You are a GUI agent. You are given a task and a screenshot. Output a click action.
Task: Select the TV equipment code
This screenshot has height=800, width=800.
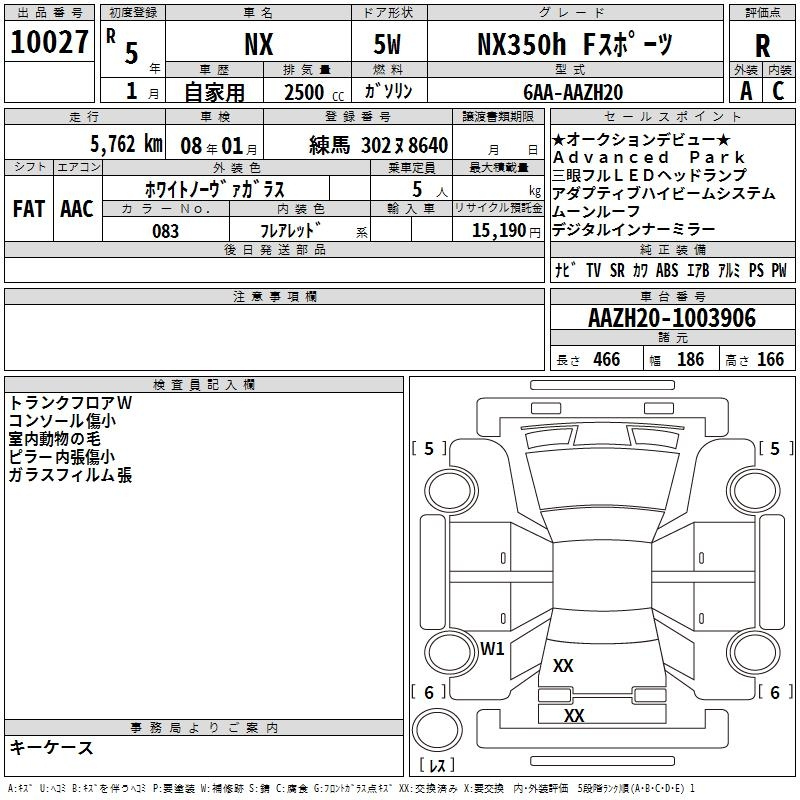pos(593,270)
